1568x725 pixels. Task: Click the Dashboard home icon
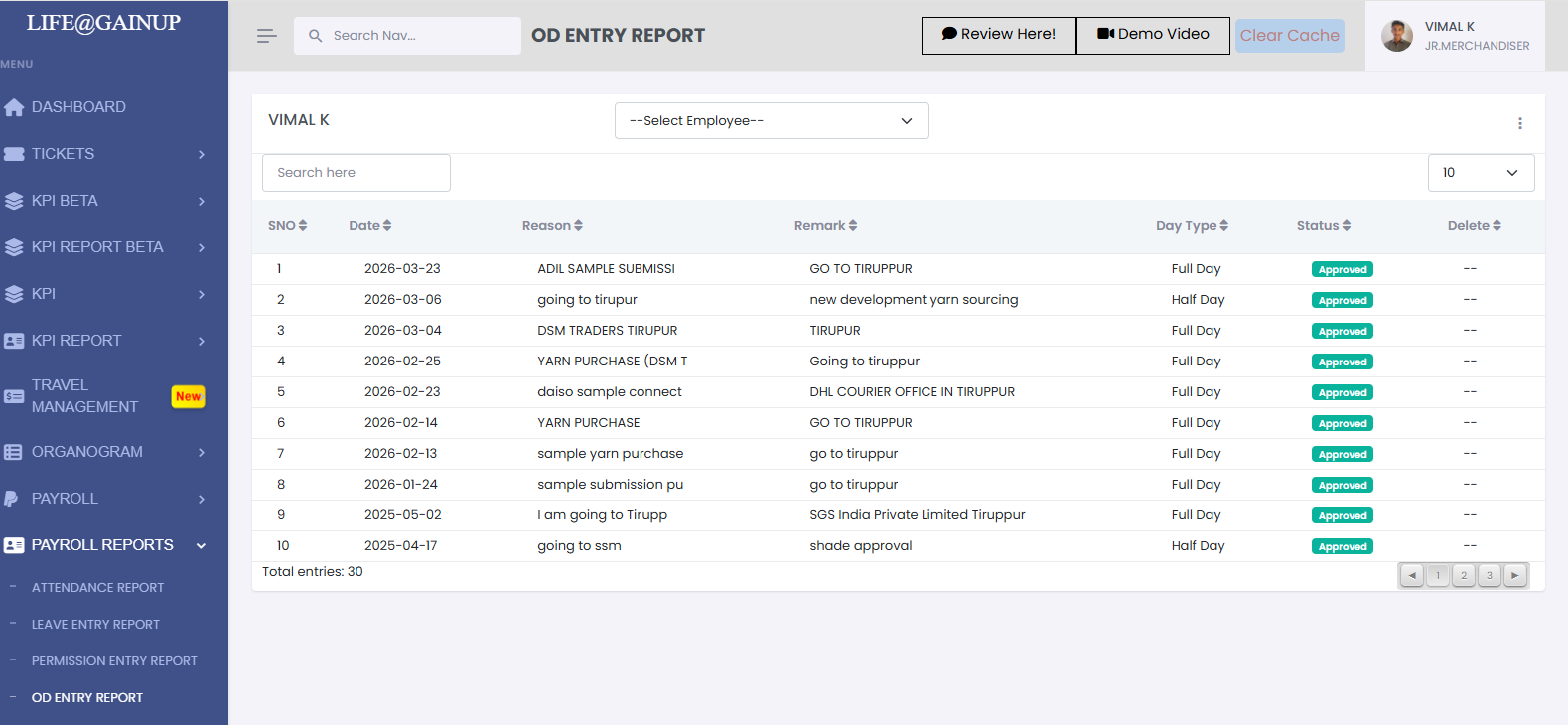point(14,107)
